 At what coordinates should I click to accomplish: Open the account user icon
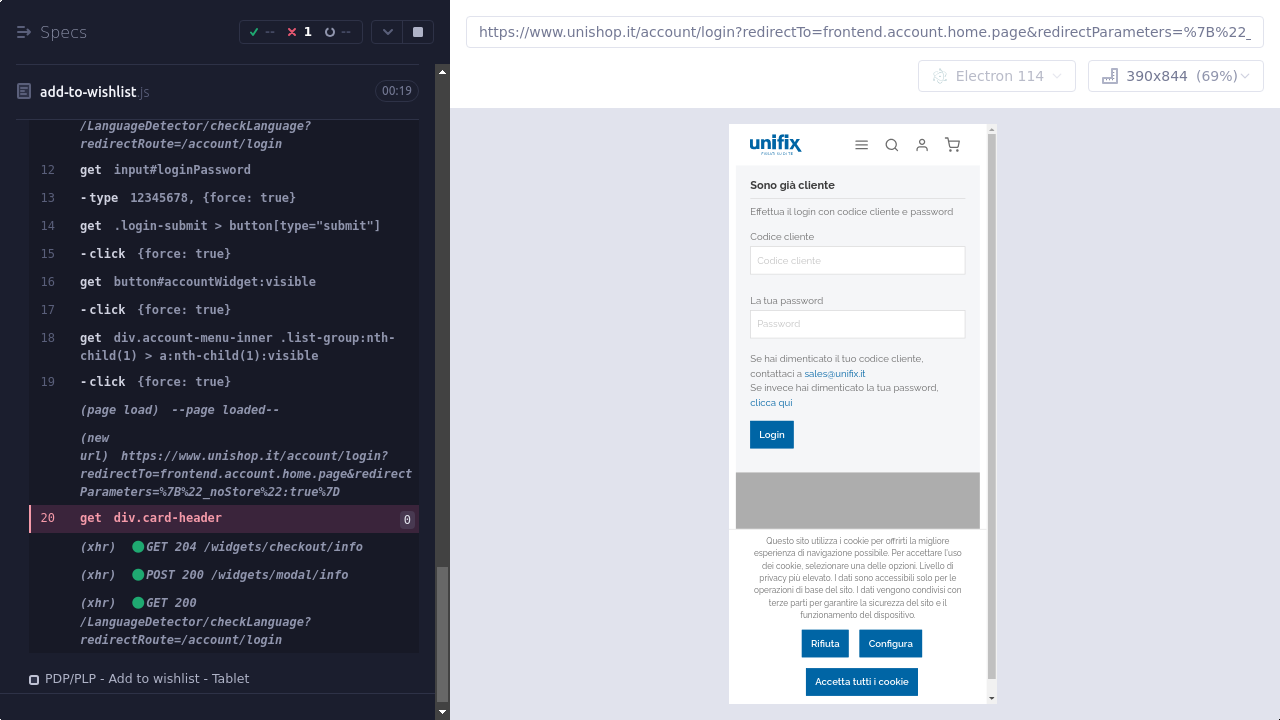point(922,145)
